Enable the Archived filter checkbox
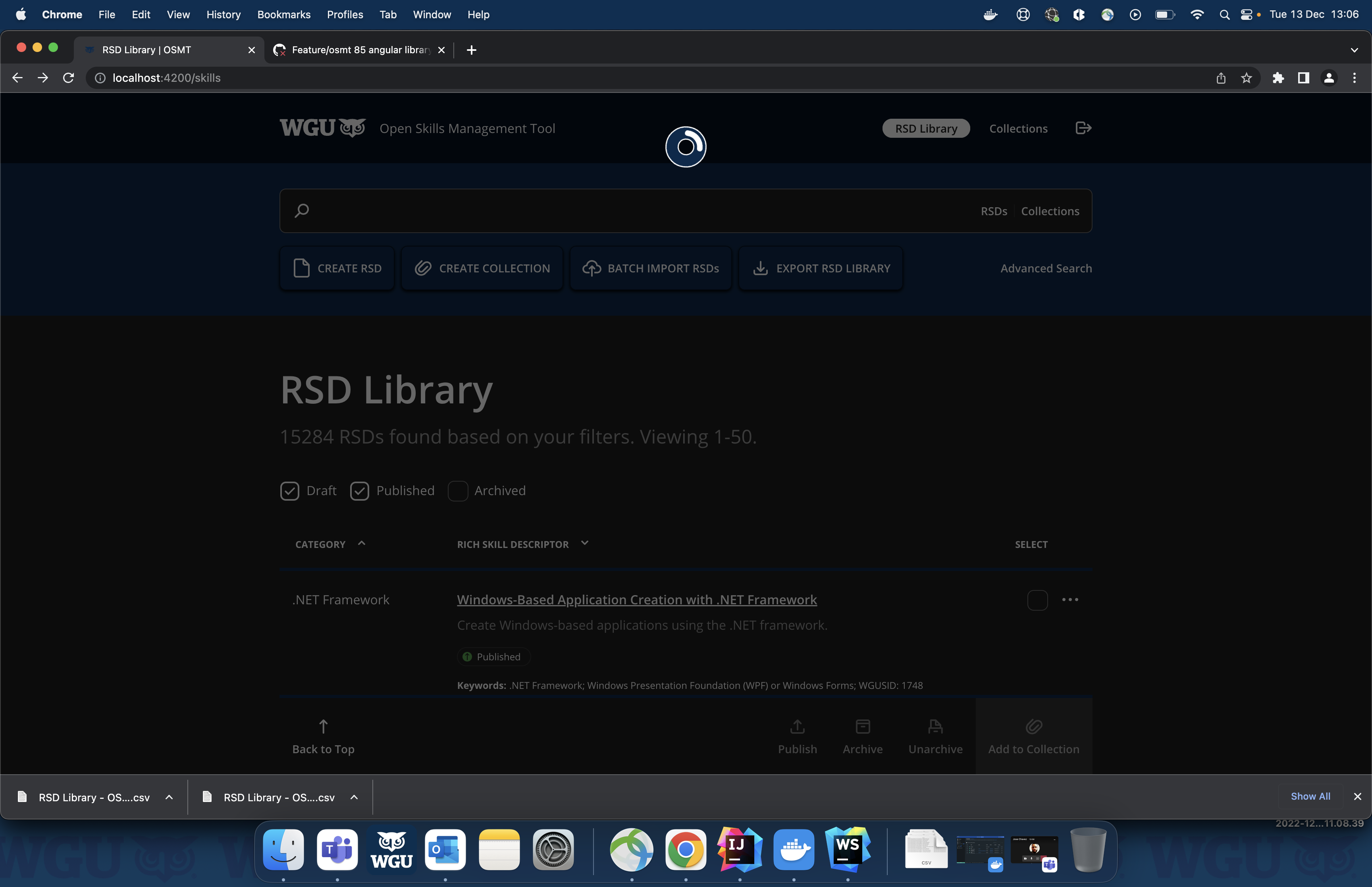 click(x=458, y=491)
